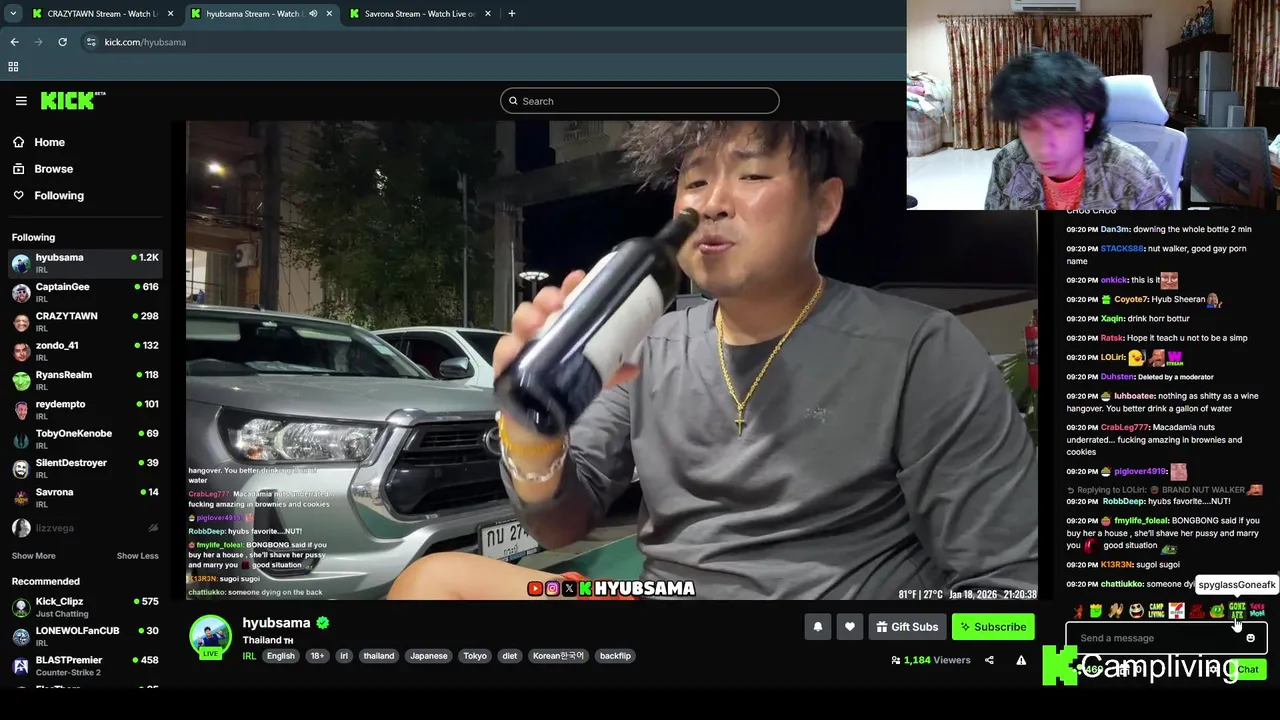Toggle follow heart for hyubsama
The image size is (1280, 720).
(x=849, y=627)
